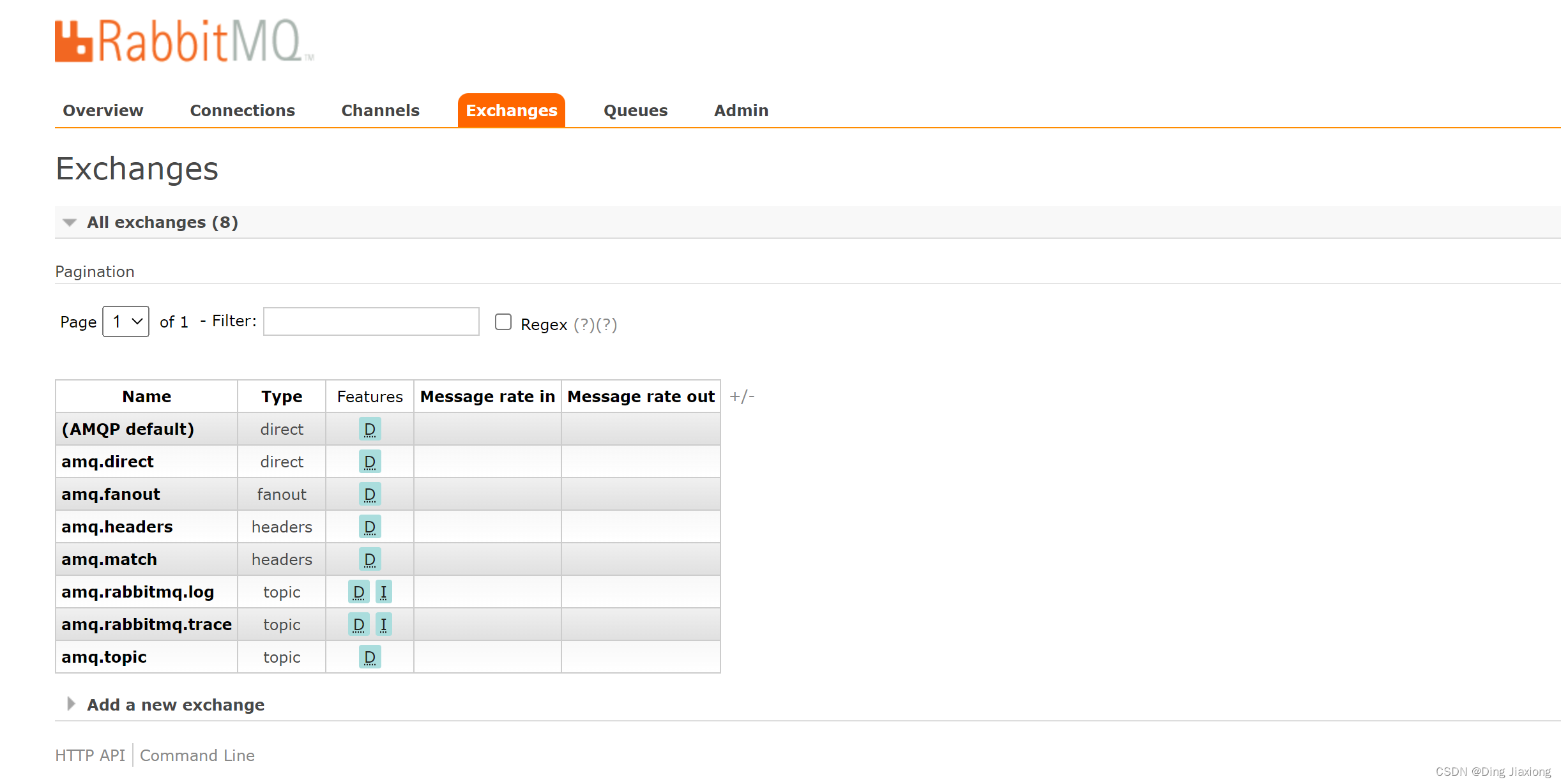Open the Channels tab

tap(381, 110)
